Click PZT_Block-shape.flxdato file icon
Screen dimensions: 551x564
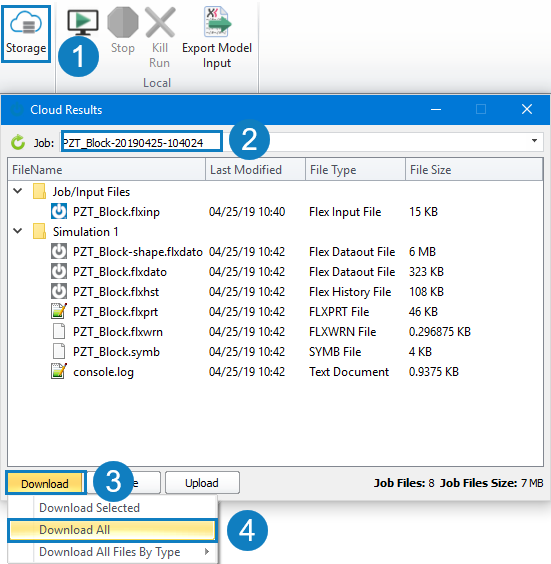59,251
